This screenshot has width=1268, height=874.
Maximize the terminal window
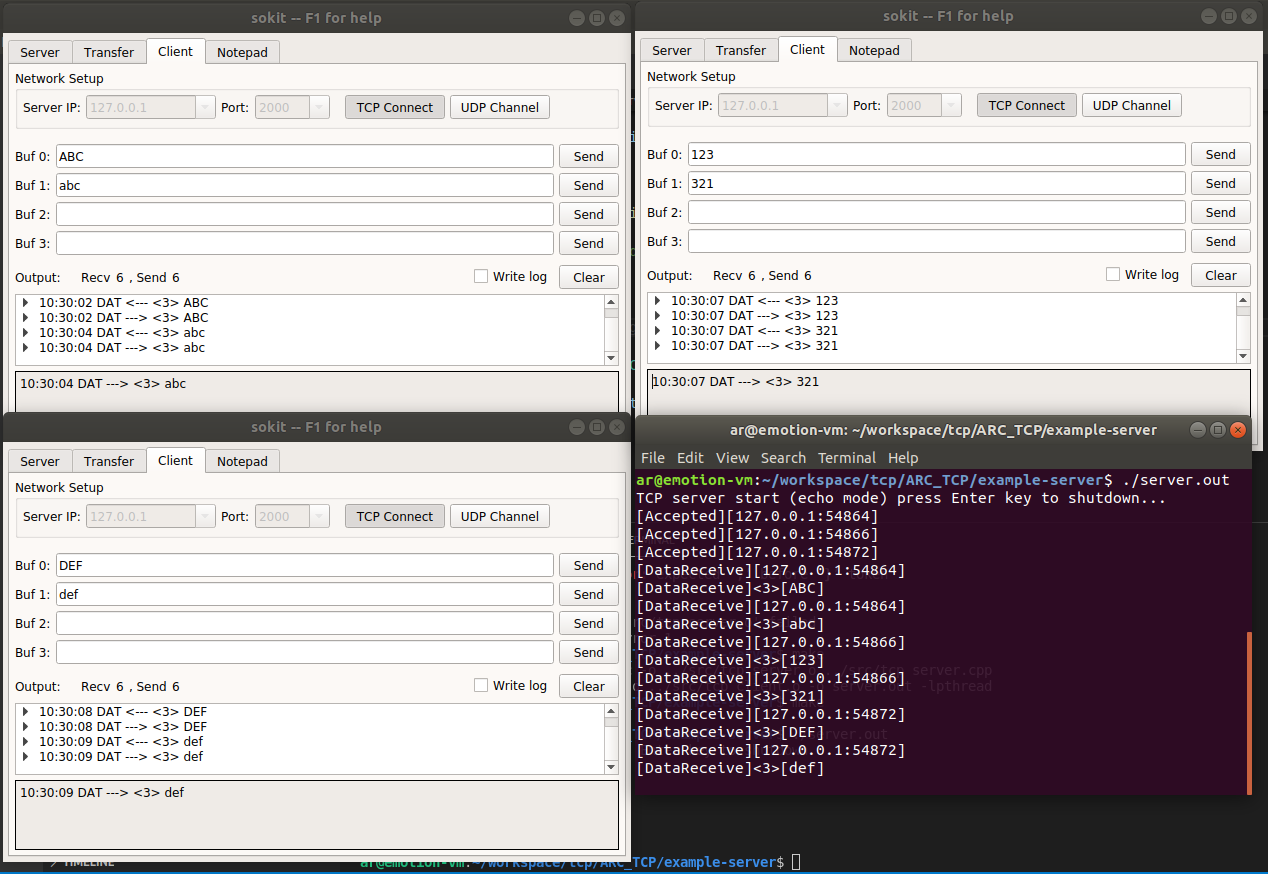tap(1217, 430)
